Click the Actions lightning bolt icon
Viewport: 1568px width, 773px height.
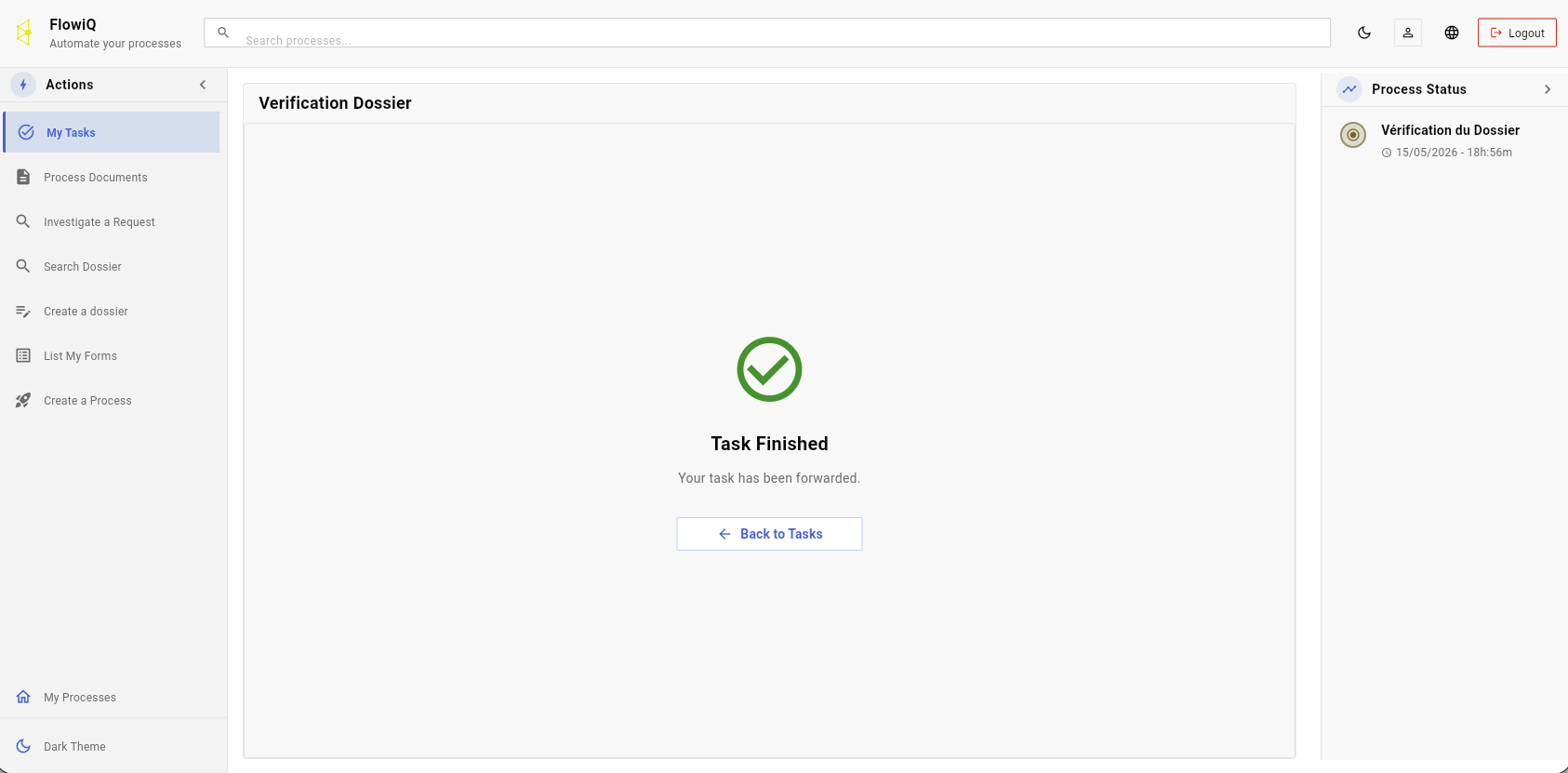pyautogui.click(x=23, y=85)
